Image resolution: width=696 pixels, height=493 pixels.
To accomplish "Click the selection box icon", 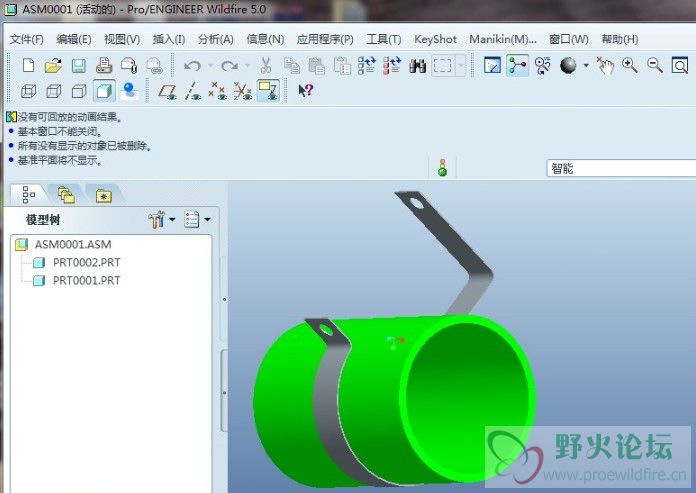I will tap(443, 66).
